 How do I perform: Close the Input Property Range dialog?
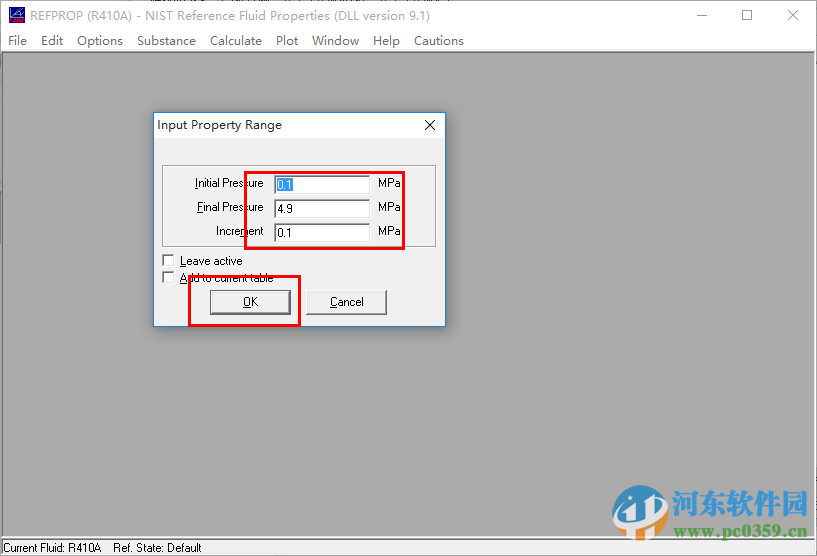[x=430, y=125]
